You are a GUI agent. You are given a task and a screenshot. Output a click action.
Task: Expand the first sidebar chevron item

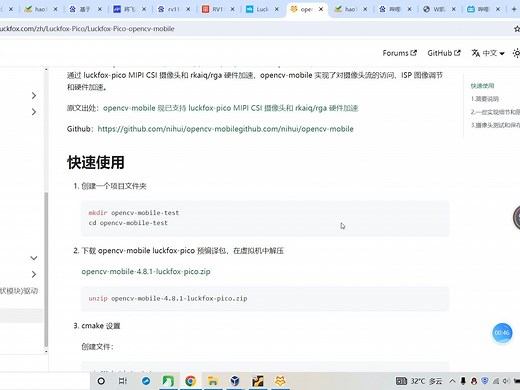pos(34,96)
